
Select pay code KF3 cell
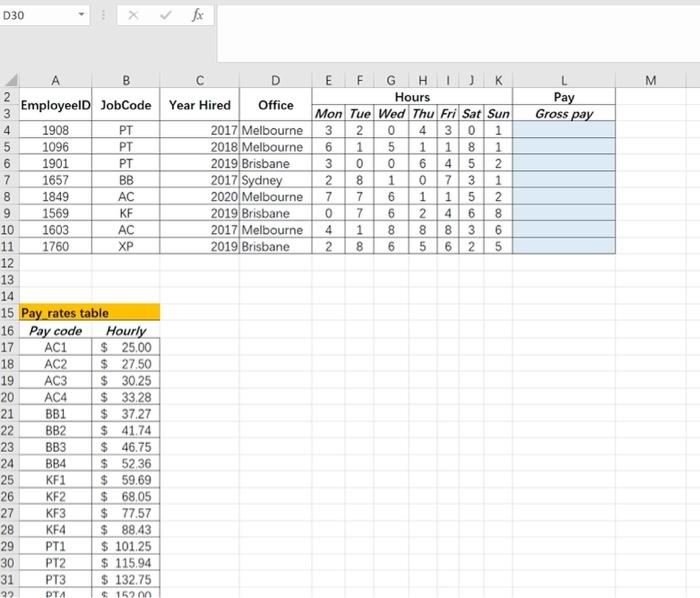[x=55, y=513]
